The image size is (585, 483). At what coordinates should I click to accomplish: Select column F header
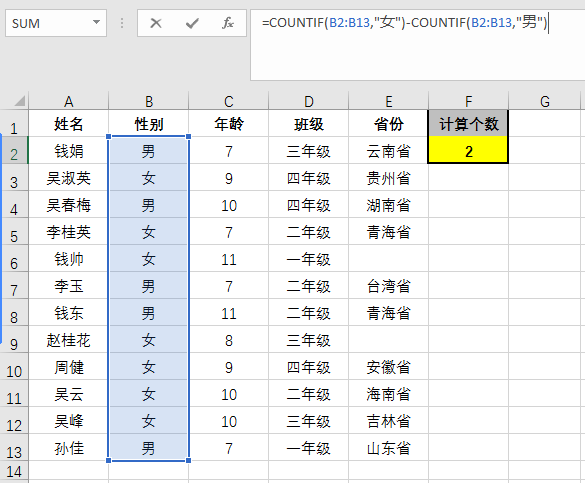pos(468,101)
